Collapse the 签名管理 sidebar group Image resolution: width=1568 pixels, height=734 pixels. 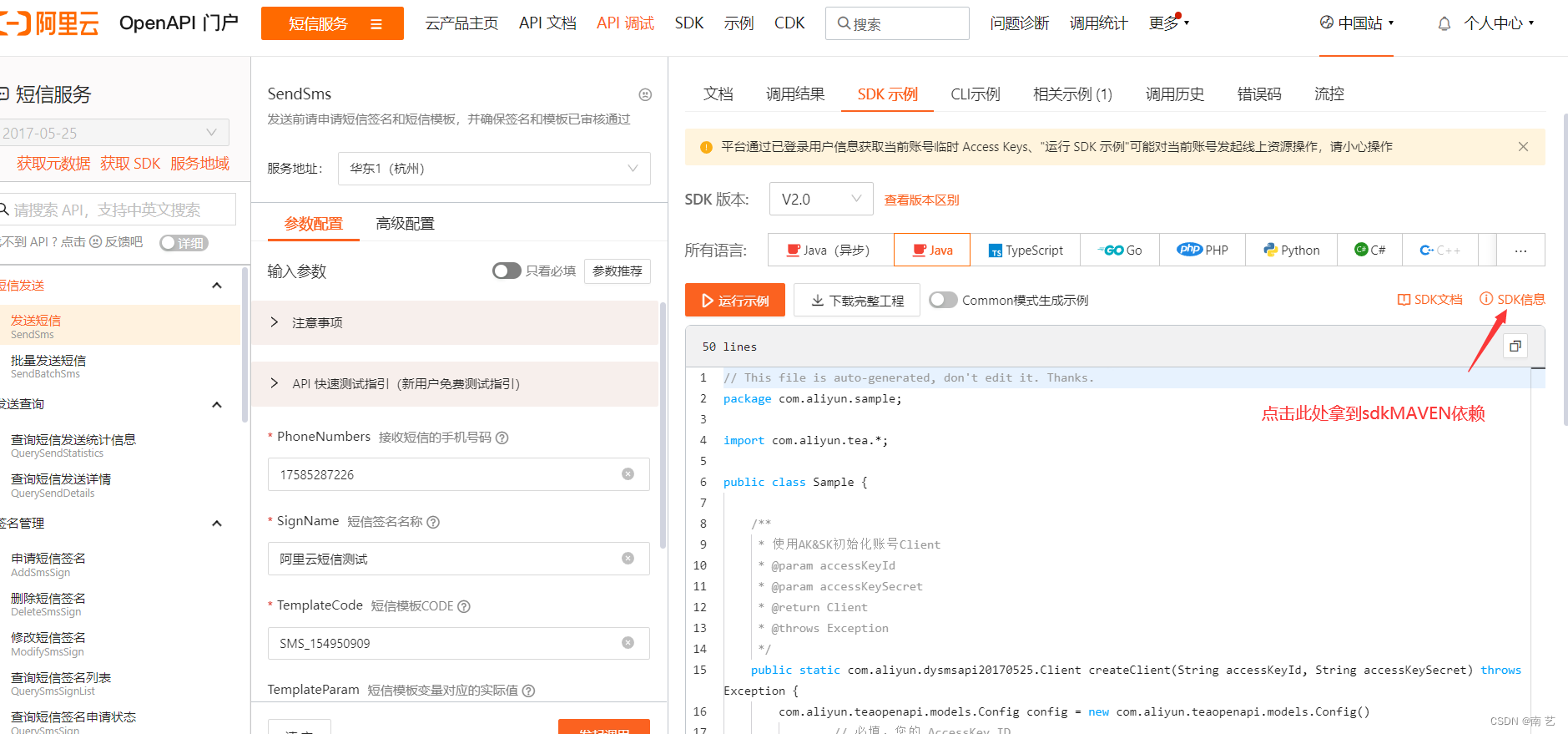[x=217, y=524]
